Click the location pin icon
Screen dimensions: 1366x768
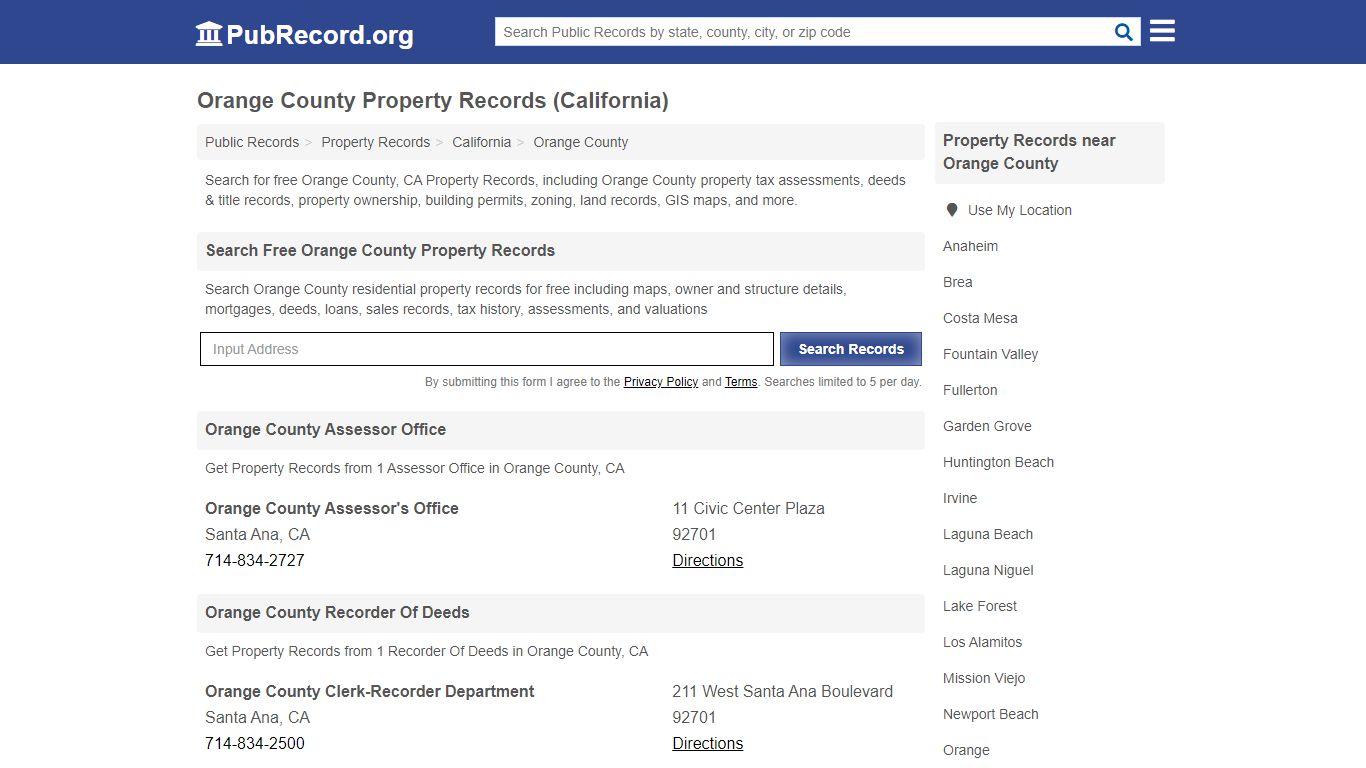[952, 210]
